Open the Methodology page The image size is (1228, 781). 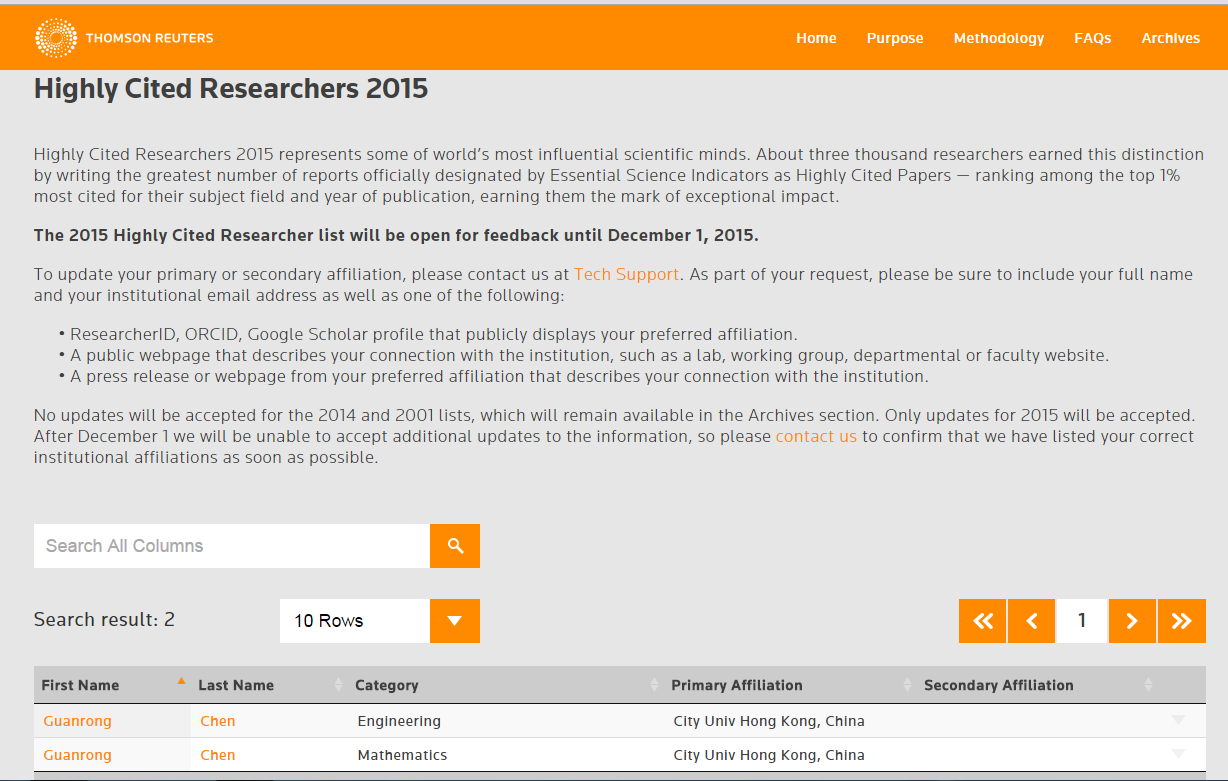click(x=999, y=38)
